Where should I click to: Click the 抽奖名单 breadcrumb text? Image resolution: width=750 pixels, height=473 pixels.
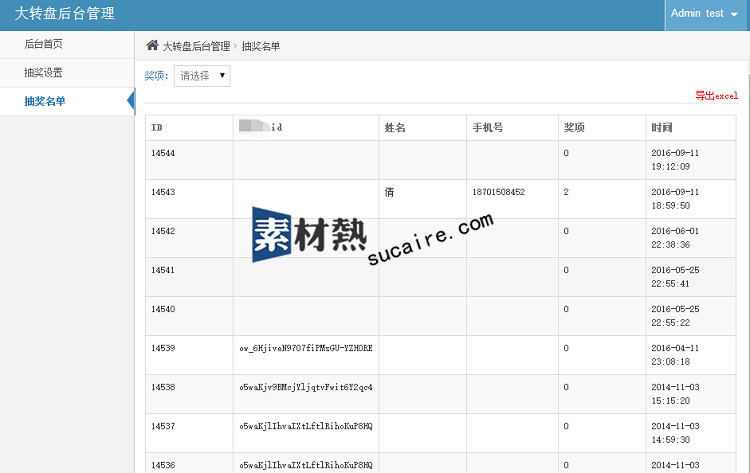click(261, 46)
